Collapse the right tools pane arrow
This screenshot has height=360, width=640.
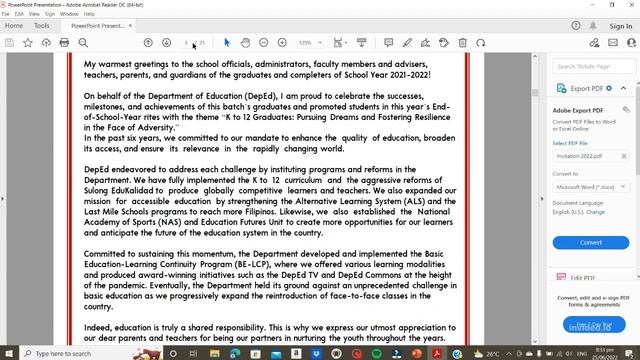tap(542, 199)
